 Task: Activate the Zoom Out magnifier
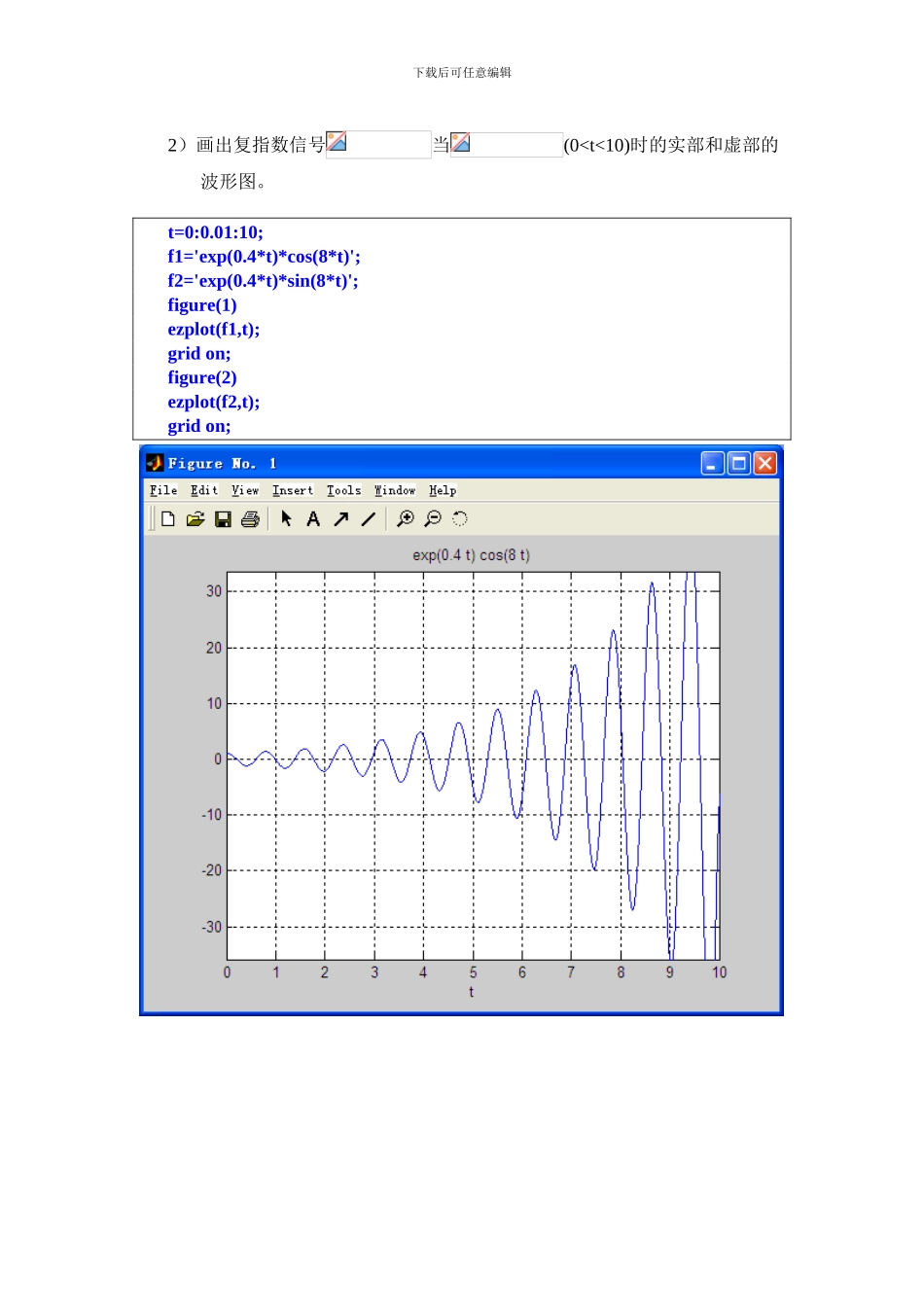pyautogui.click(x=433, y=519)
